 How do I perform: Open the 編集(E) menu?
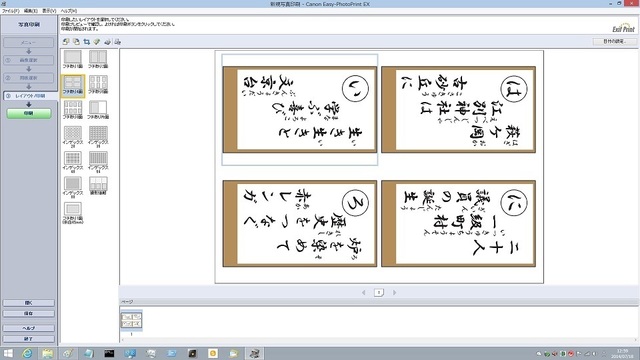coord(31,11)
